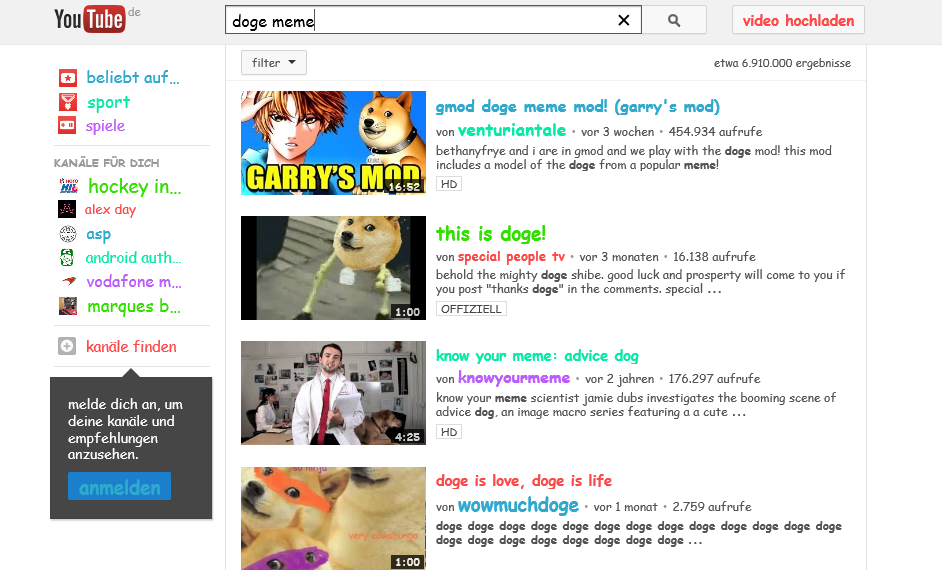The width and height of the screenshot is (942, 570).
Task: Click the plus icon beside kanäle finden
Action: [67, 346]
